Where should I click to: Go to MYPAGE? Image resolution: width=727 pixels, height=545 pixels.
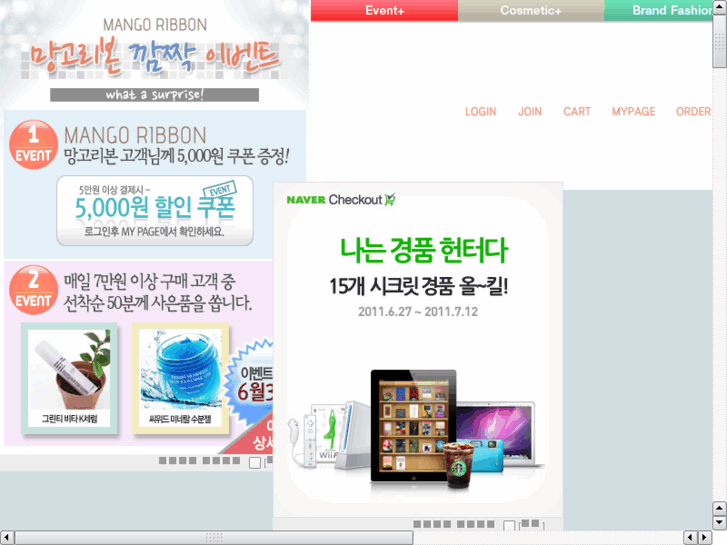pos(633,111)
